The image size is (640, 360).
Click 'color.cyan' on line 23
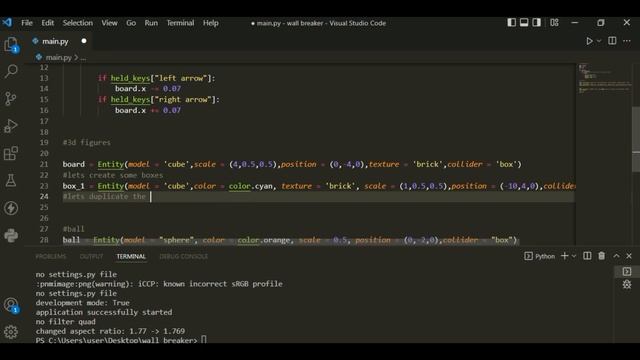click(x=251, y=186)
